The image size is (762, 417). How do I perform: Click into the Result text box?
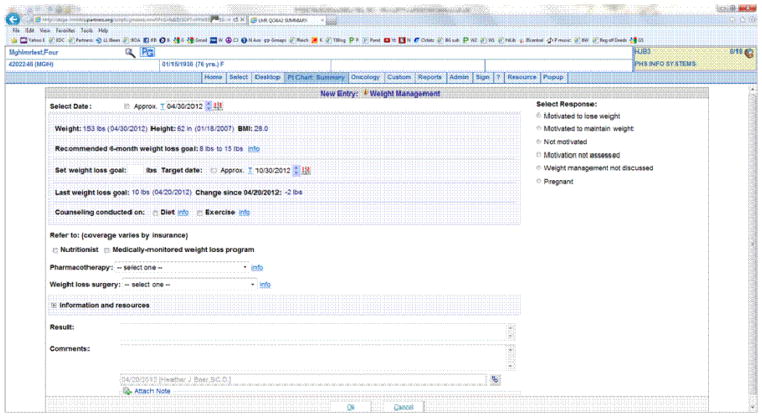pos(313,332)
